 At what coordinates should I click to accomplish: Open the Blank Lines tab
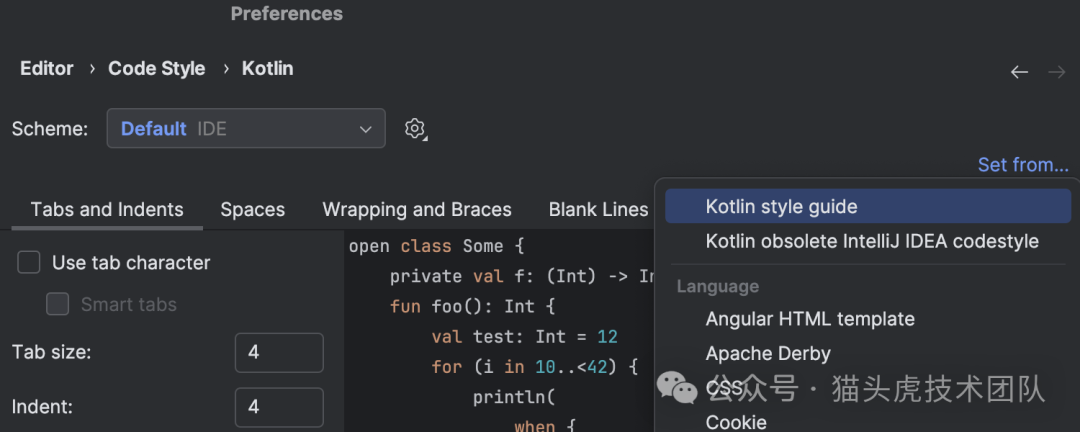point(598,209)
